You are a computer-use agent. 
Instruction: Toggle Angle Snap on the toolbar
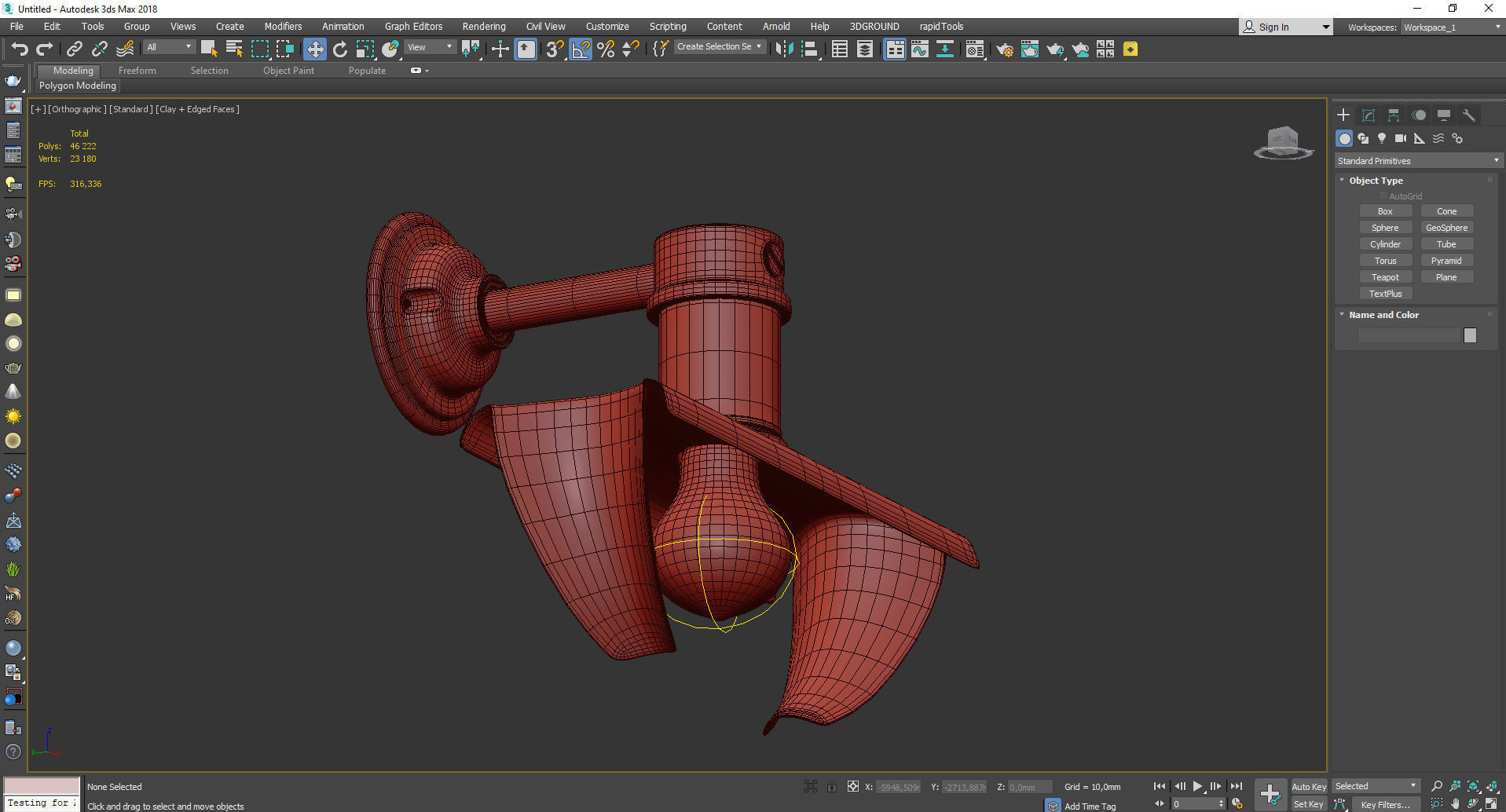(x=581, y=49)
